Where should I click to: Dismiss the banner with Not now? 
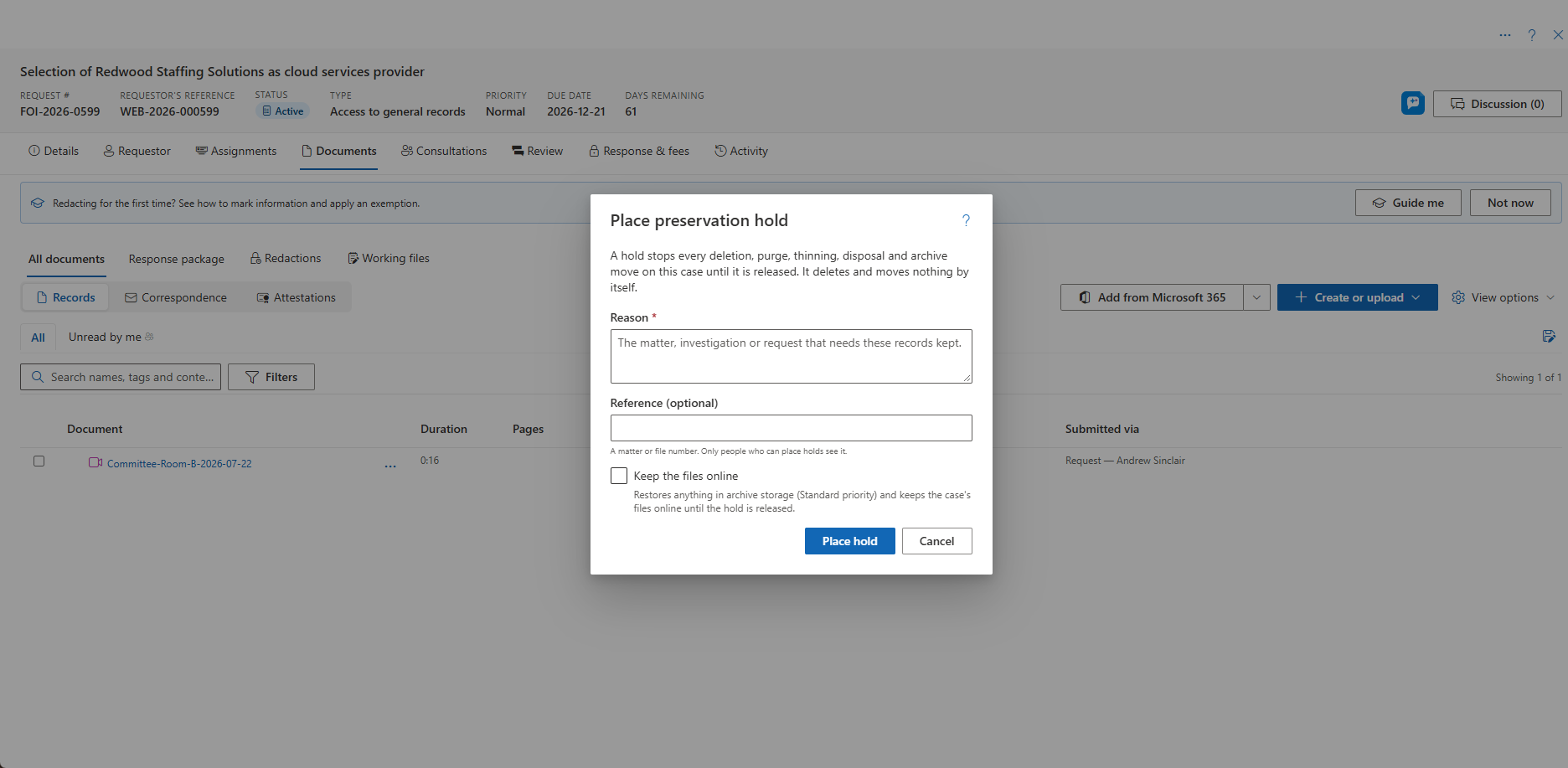pos(1510,203)
